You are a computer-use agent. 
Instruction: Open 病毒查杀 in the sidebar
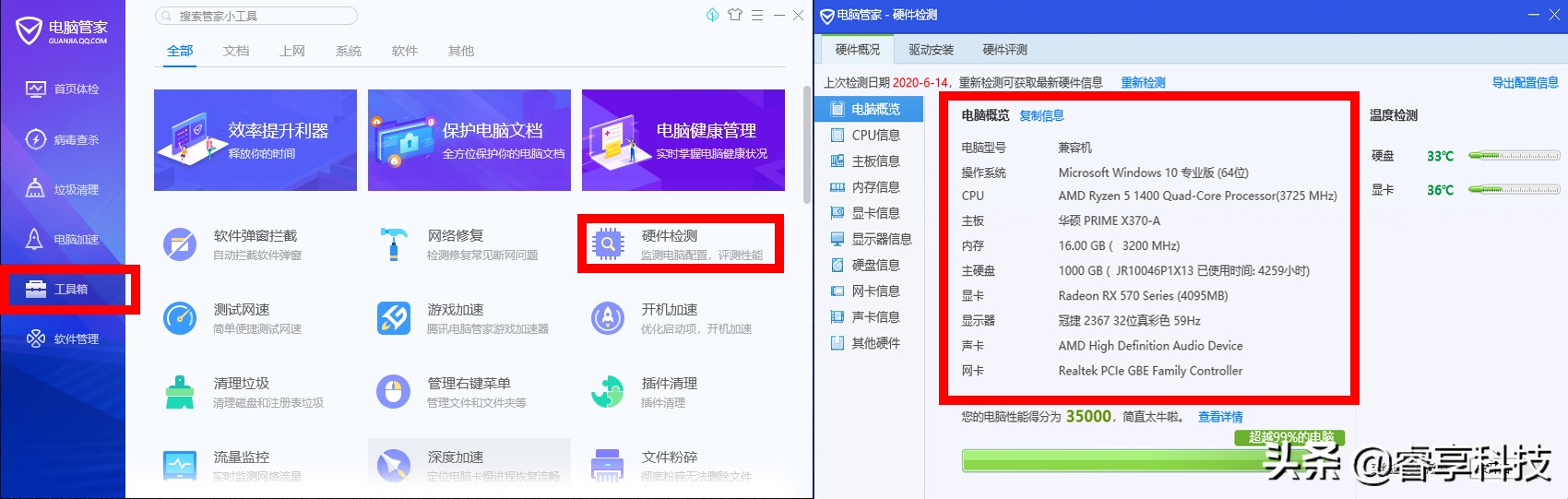pos(63,139)
